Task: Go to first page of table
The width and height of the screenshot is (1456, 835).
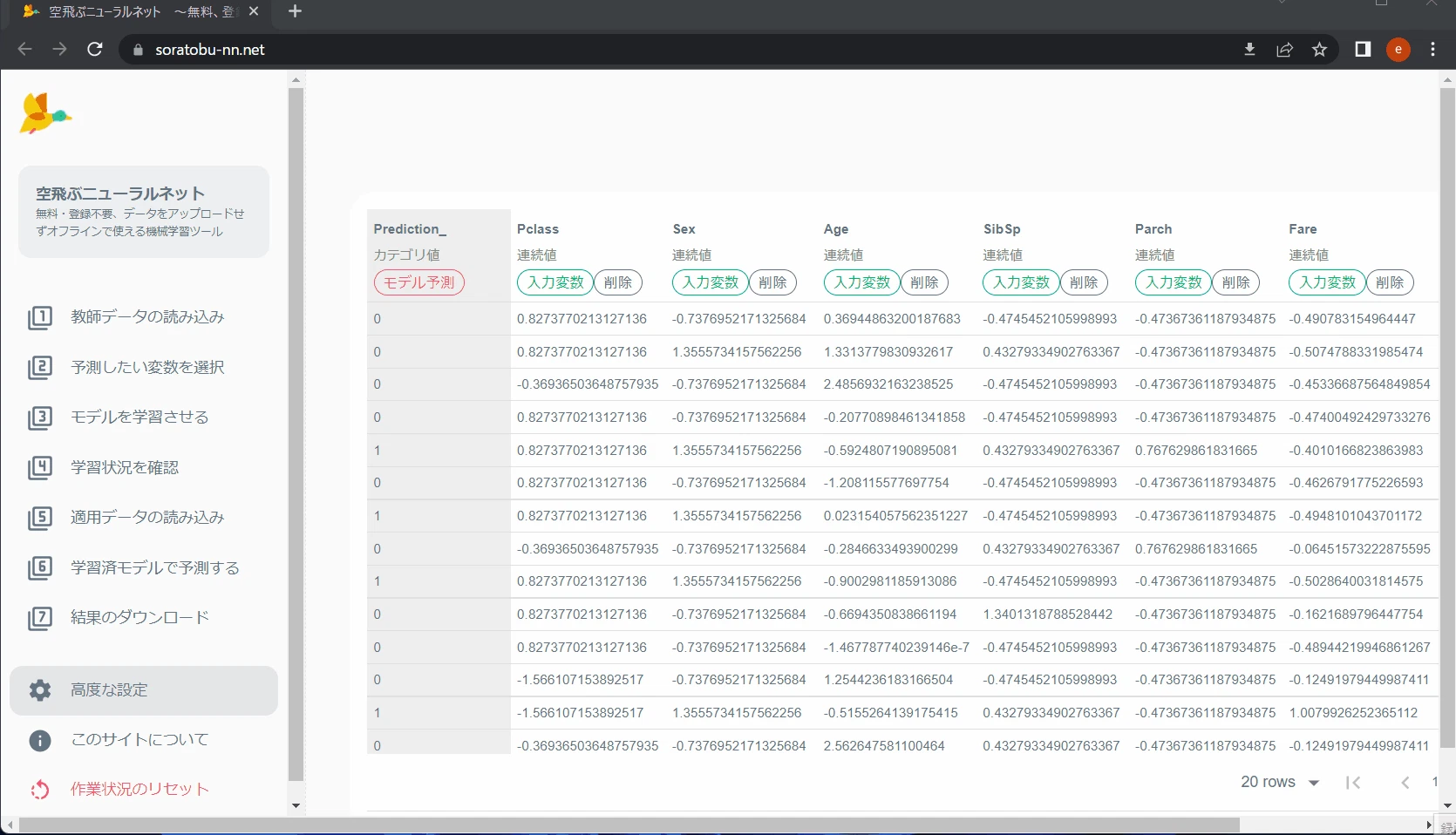Action: 1353,783
